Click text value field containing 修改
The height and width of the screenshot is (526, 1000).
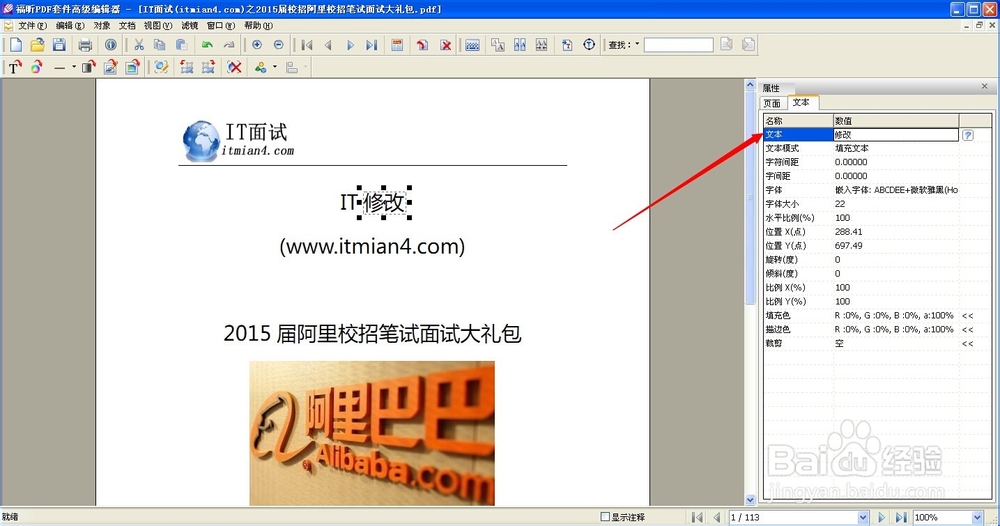[895, 135]
